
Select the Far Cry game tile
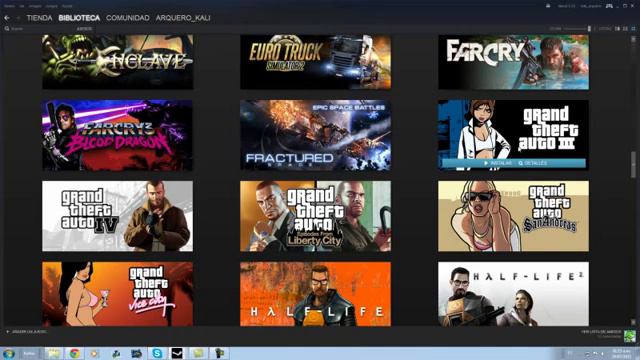click(x=513, y=62)
